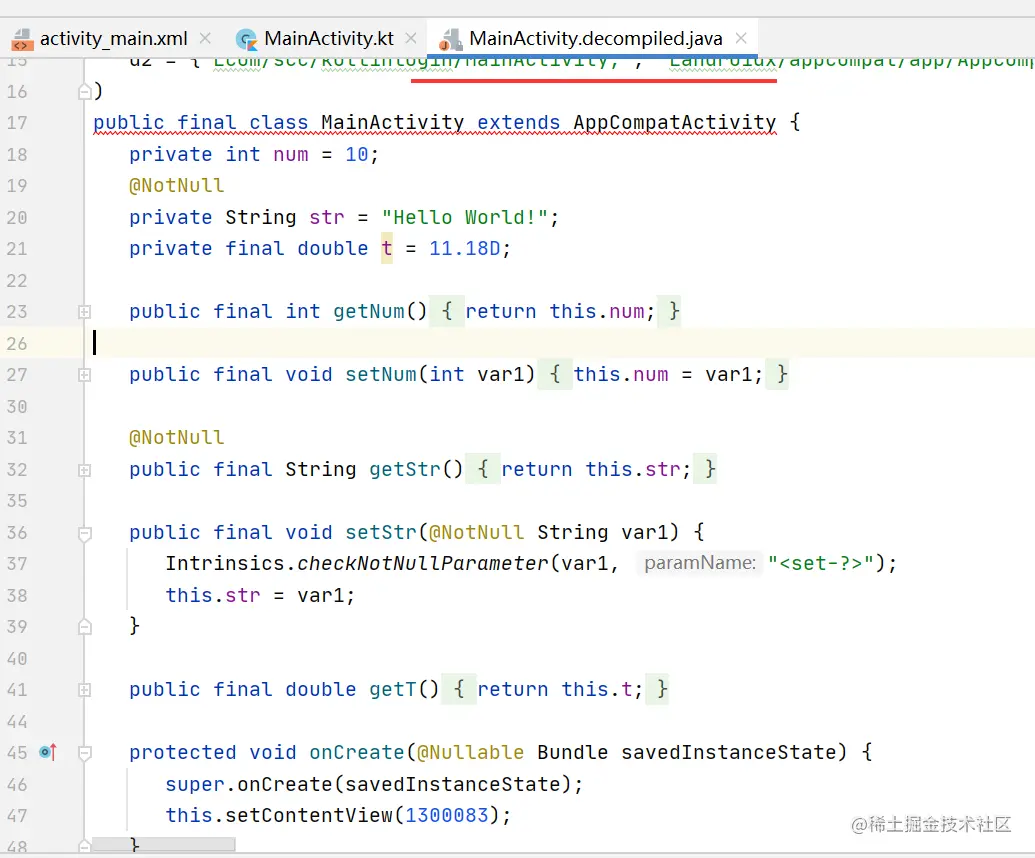Expand the folded getT() method
This screenshot has width=1035, height=858.
pyautogui.click(x=84, y=690)
